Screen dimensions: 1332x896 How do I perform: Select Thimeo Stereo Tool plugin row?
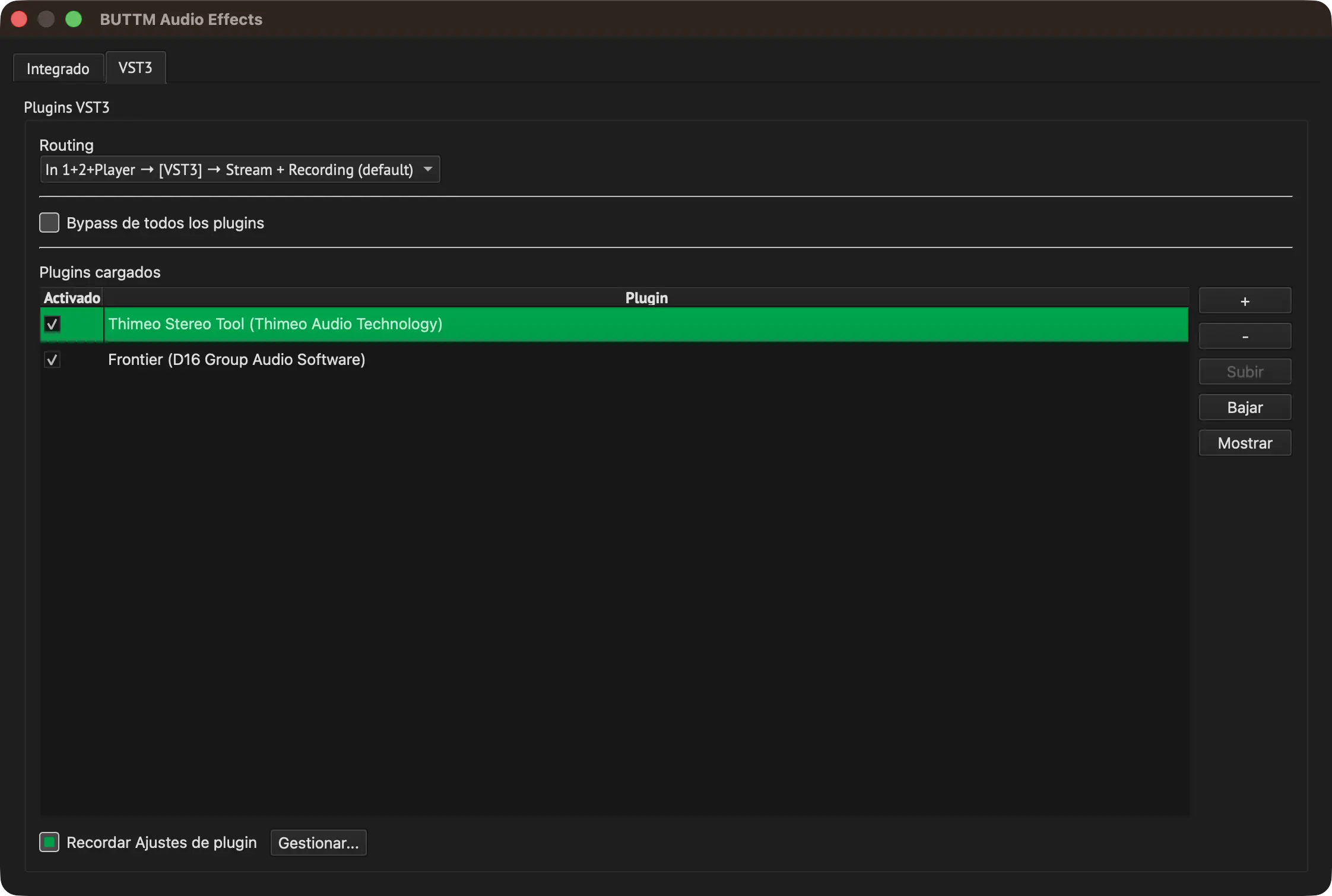tap(614, 324)
